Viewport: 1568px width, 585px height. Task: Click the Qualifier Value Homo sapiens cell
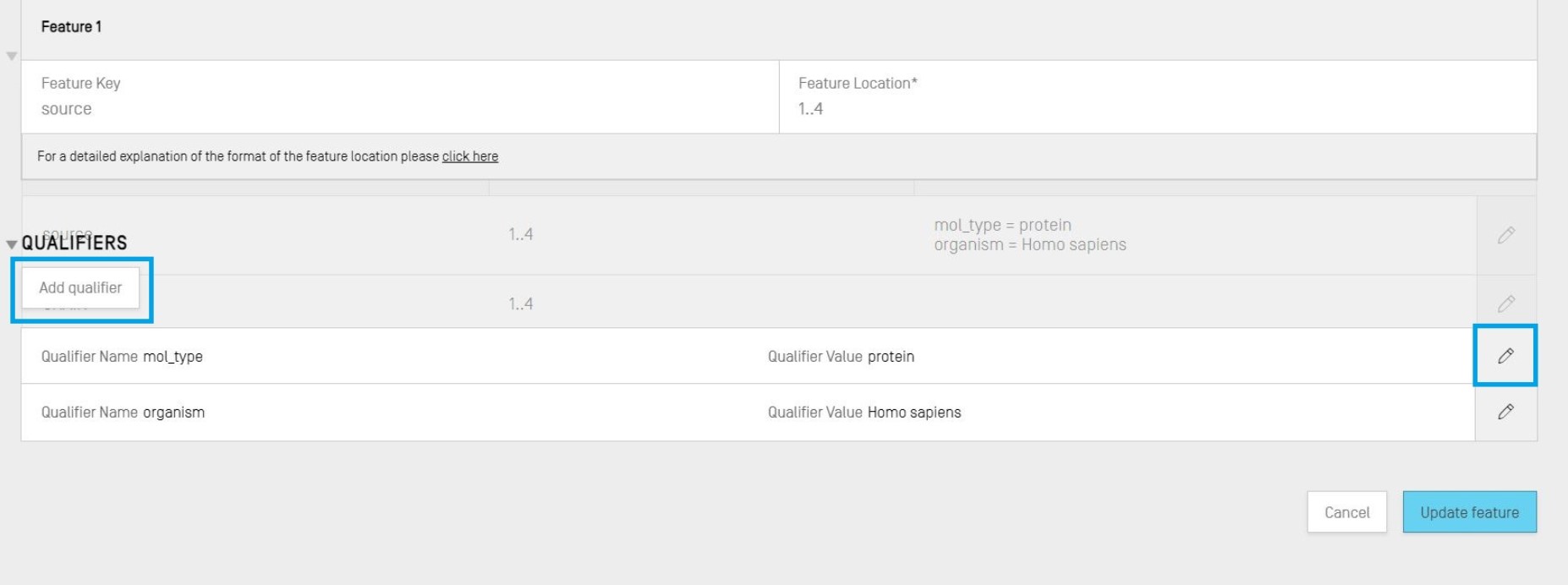[x=914, y=413]
